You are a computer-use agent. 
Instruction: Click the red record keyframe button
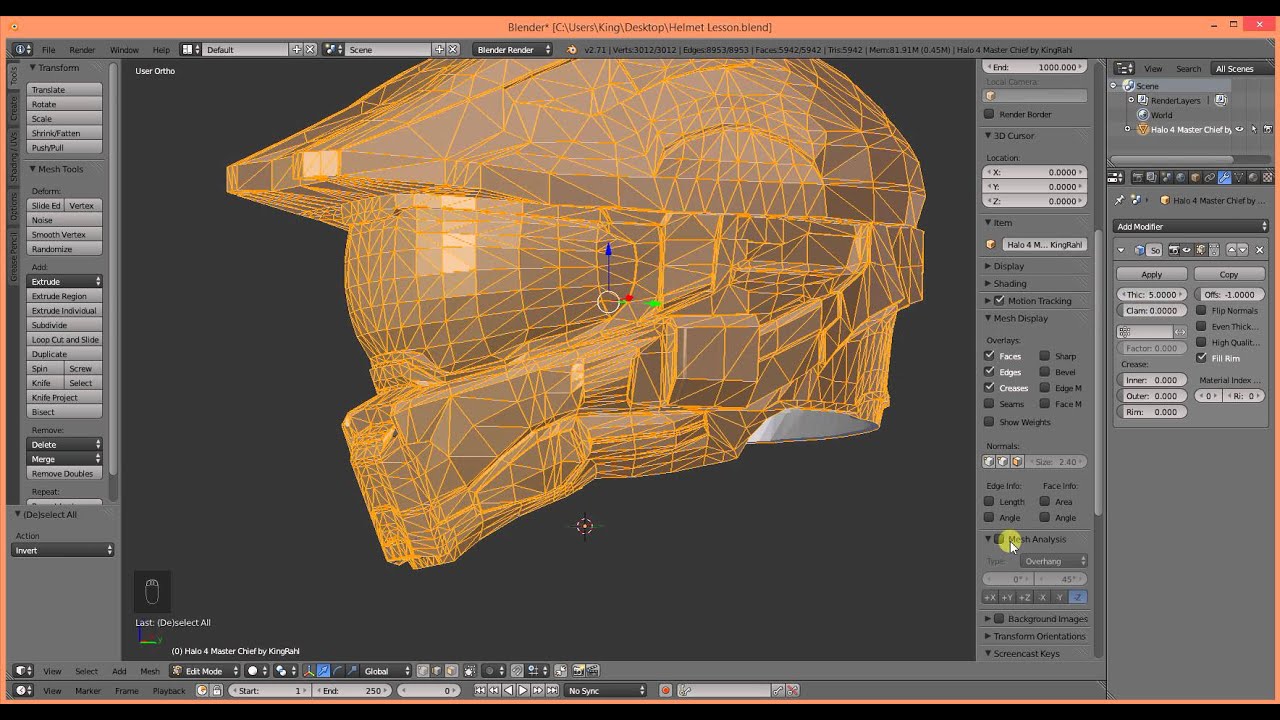click(666, 691)
